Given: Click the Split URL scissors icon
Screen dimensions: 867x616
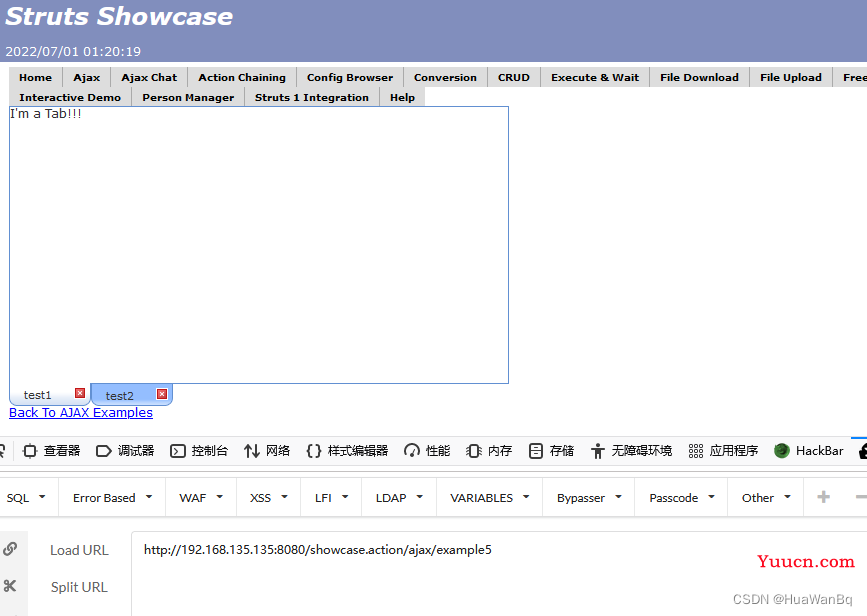Looking at the screenshot, I should click(x=10, y=586).
